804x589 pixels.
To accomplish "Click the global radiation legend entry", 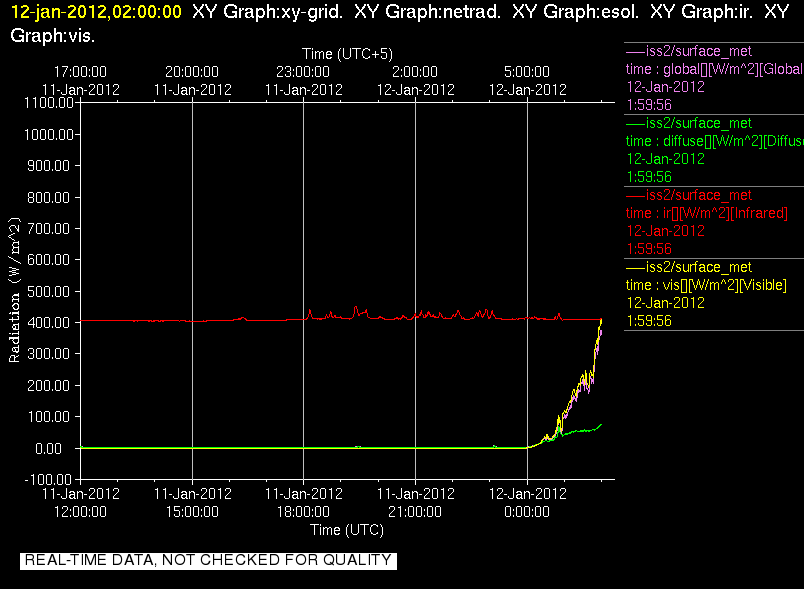I will pyautogui.click(x=714, y=78).
